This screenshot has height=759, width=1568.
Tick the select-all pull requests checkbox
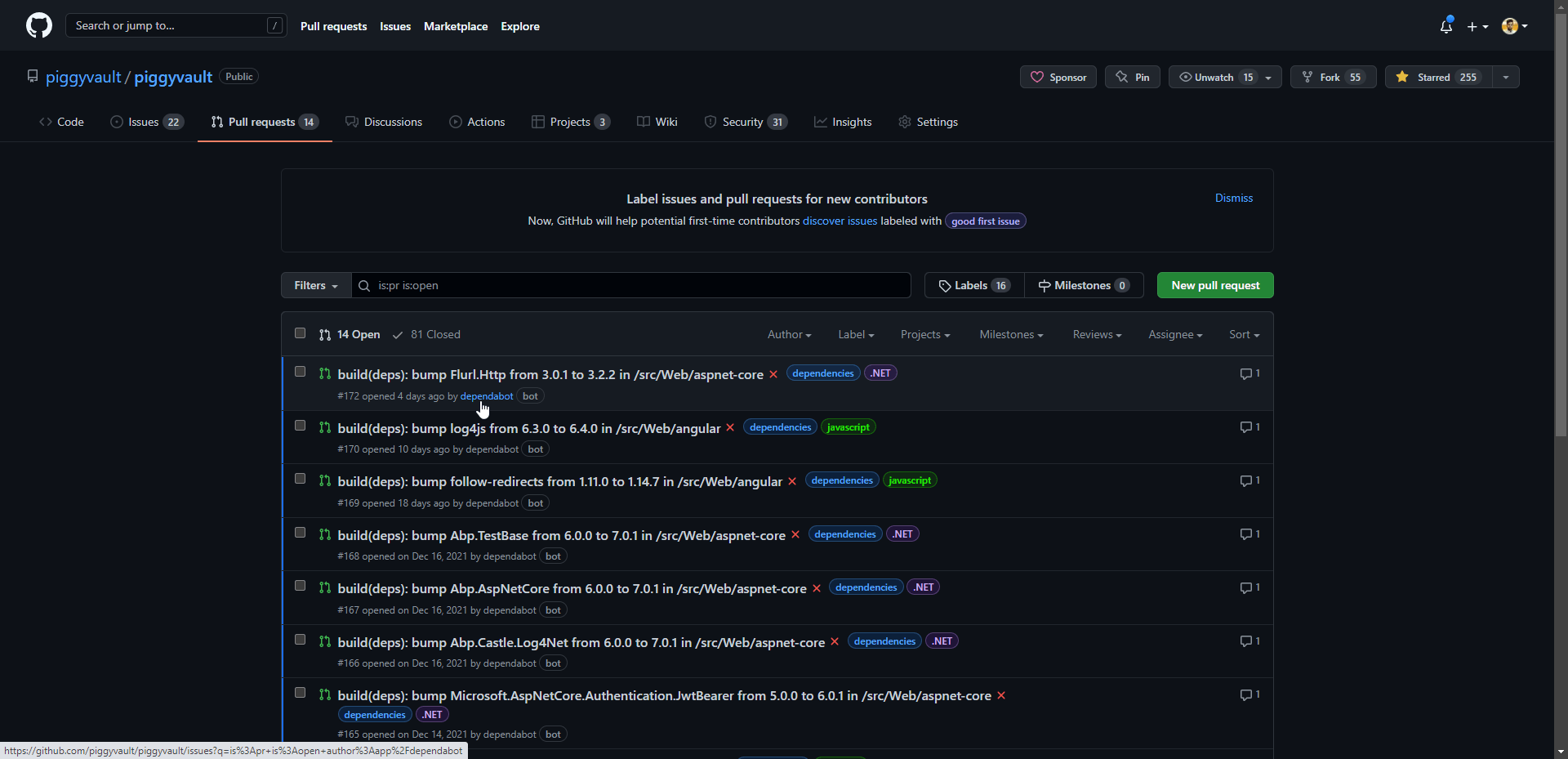(x=300, y=333)
